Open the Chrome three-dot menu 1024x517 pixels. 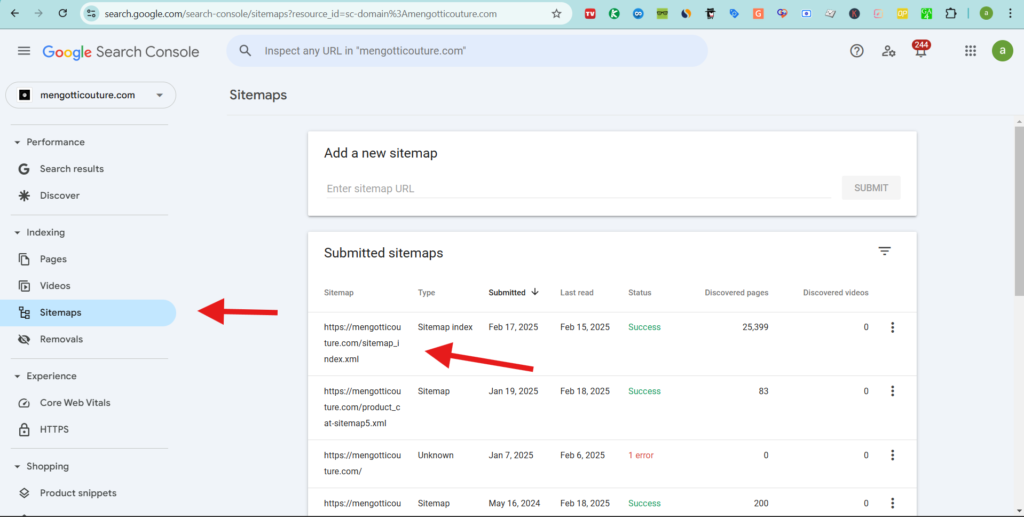(1010, 13)
